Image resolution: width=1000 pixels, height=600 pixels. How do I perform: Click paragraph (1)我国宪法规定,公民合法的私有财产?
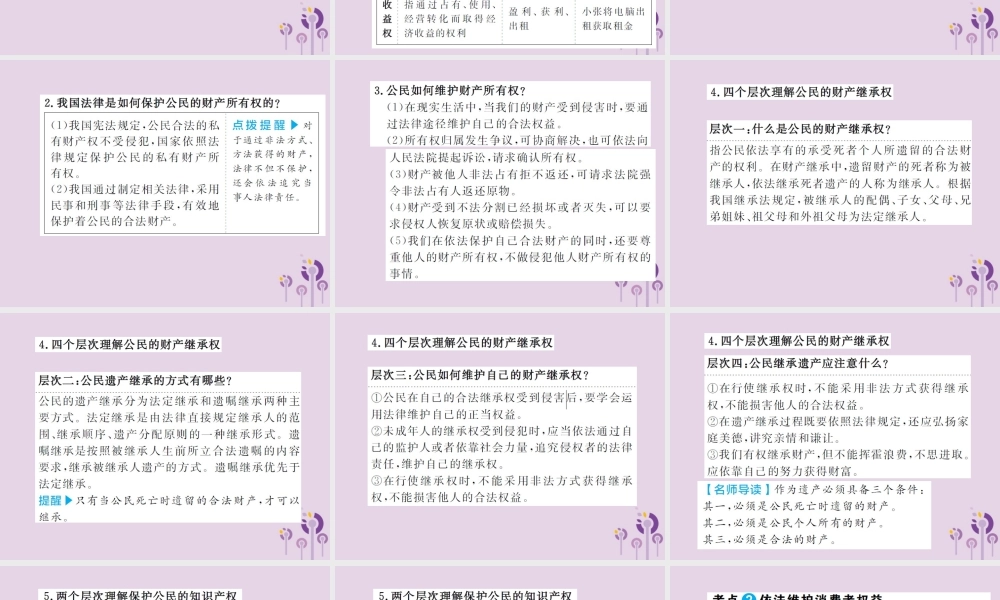tap(135, 149)
